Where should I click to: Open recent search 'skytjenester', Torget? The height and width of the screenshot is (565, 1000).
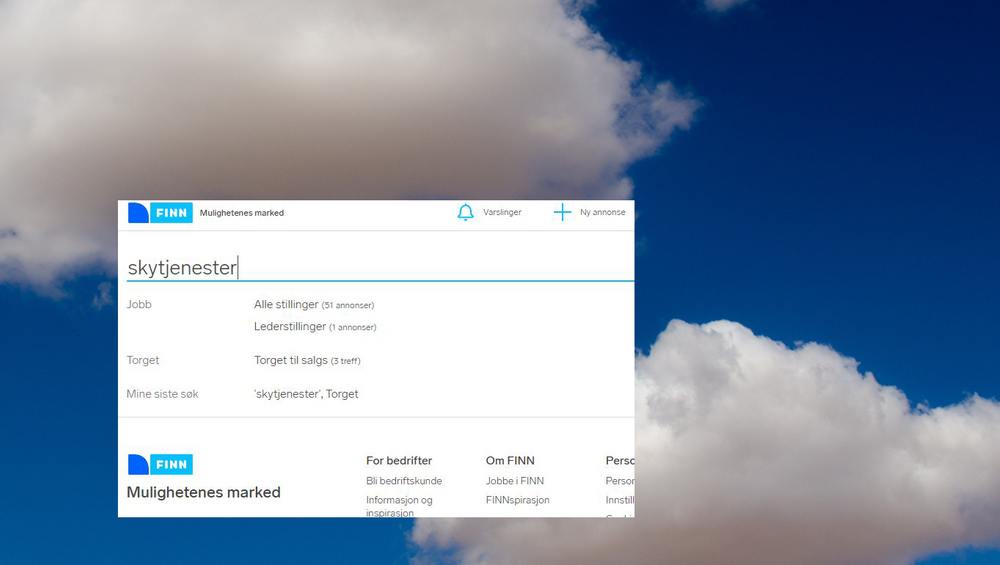(x=306, y=394)
